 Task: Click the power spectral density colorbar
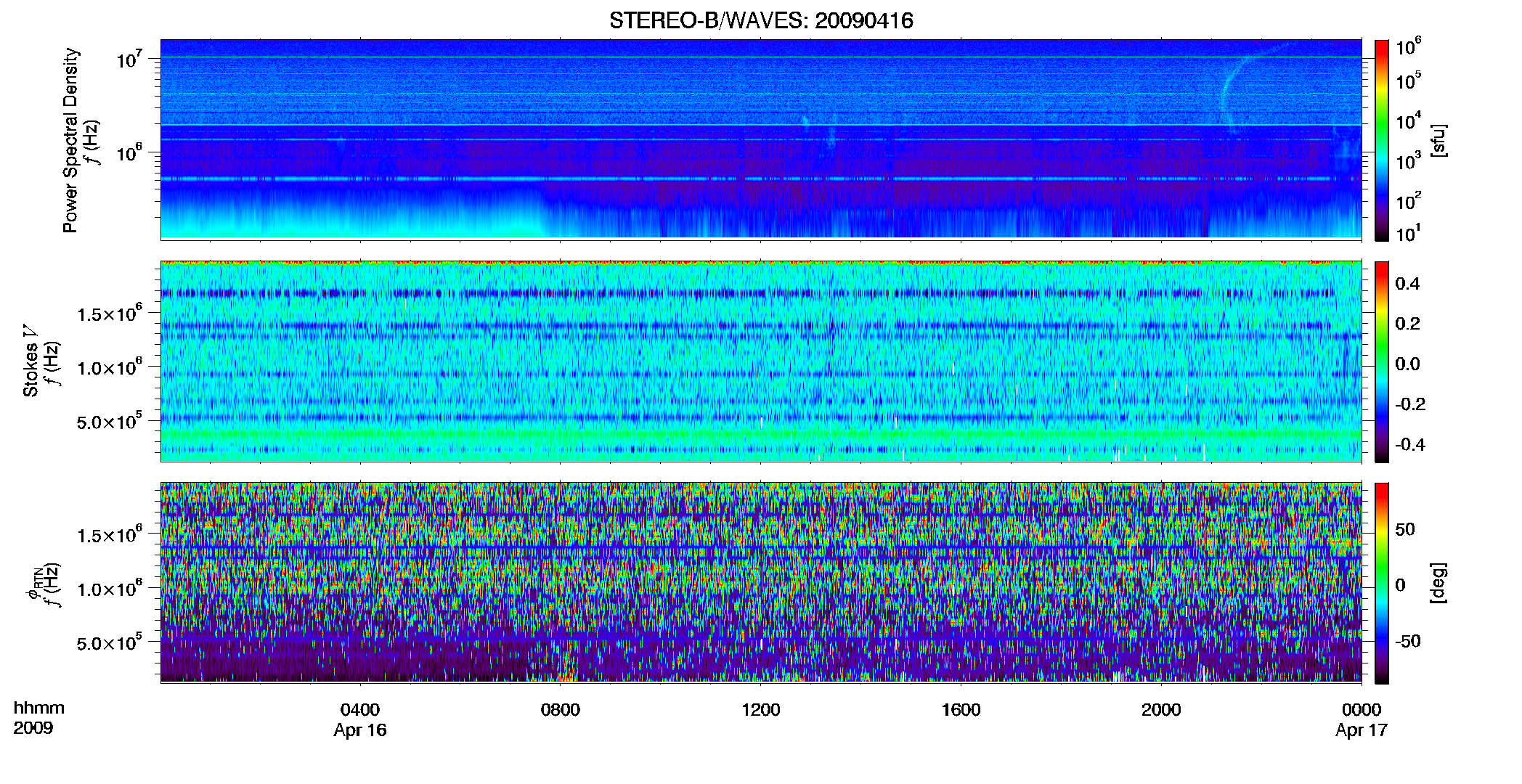1381,140
